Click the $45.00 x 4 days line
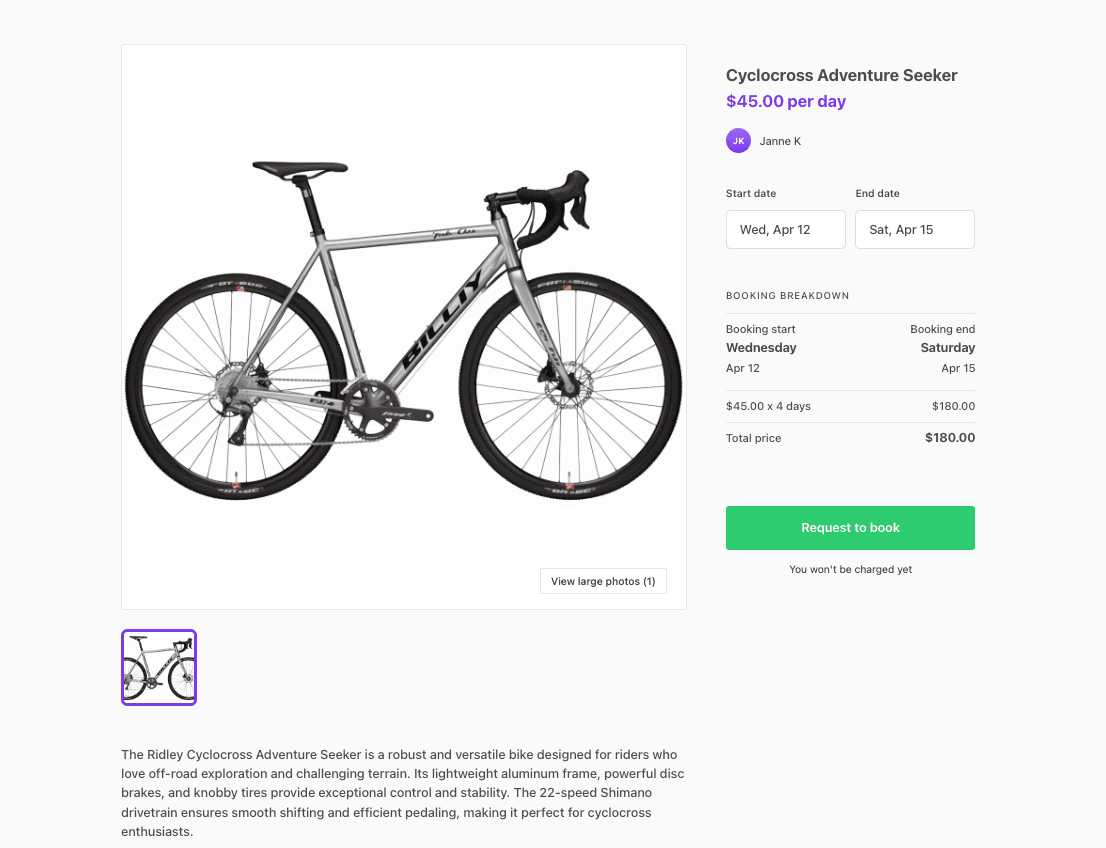 click(x=768, y=406)
